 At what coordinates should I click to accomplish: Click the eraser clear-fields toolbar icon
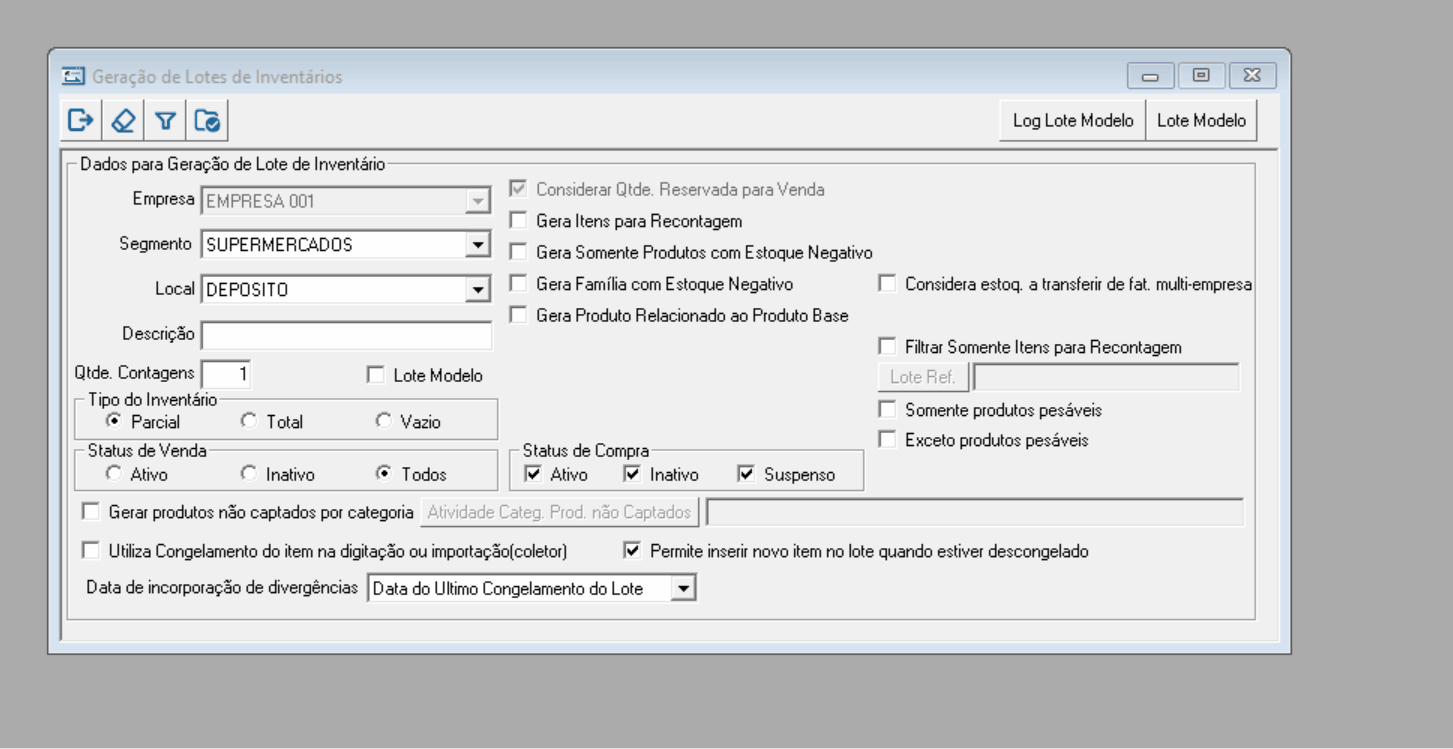(123, 121)
